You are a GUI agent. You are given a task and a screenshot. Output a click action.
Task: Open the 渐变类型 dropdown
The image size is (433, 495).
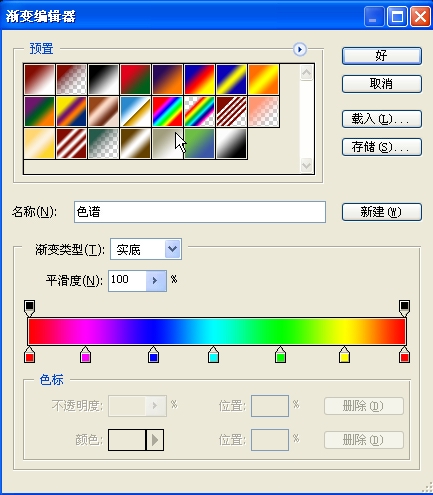(173, 249)
